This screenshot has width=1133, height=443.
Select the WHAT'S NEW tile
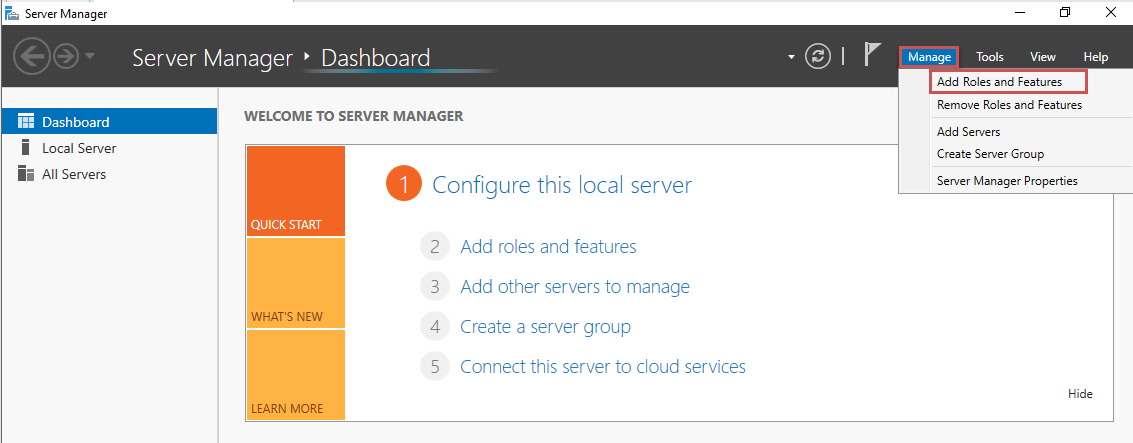point(296,283)
